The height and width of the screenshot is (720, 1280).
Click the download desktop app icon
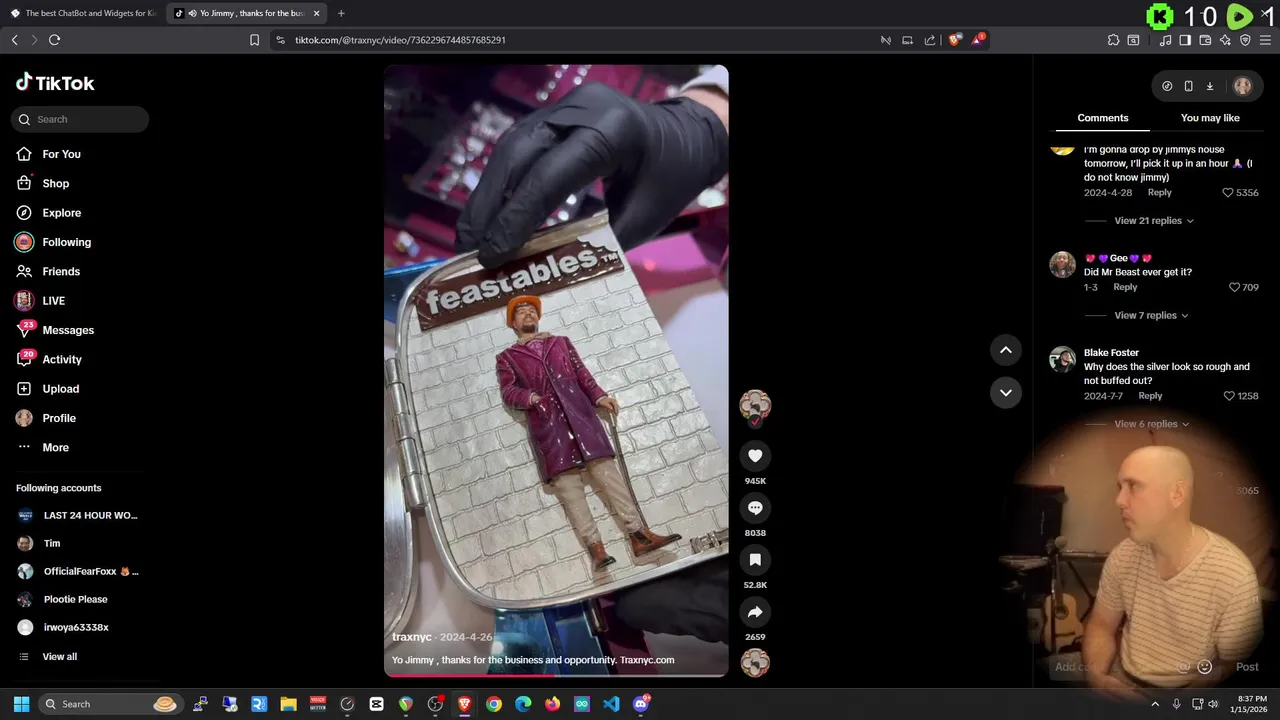pos(1210,86)
